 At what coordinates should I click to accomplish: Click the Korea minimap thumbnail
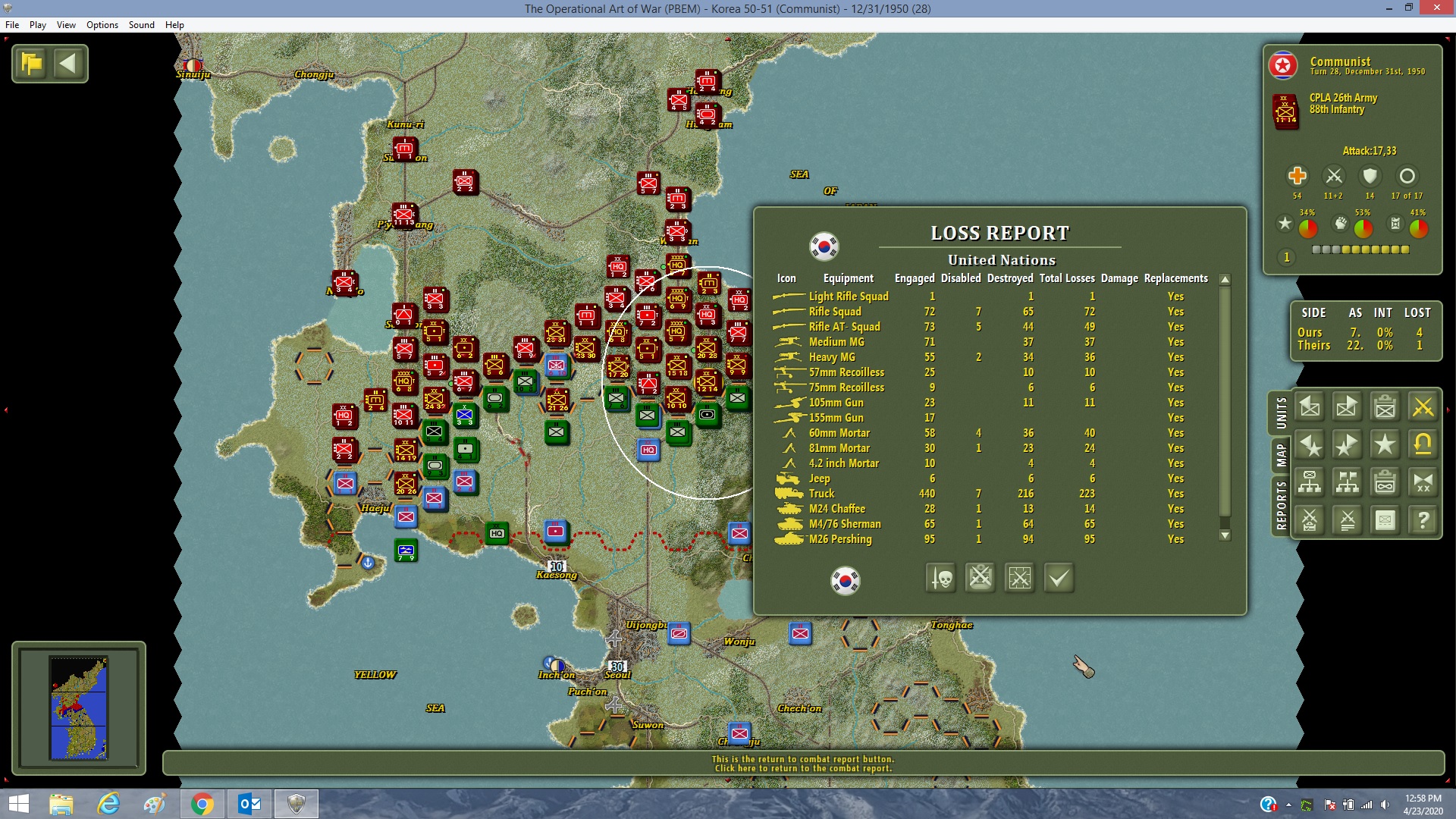pos(79,708)
